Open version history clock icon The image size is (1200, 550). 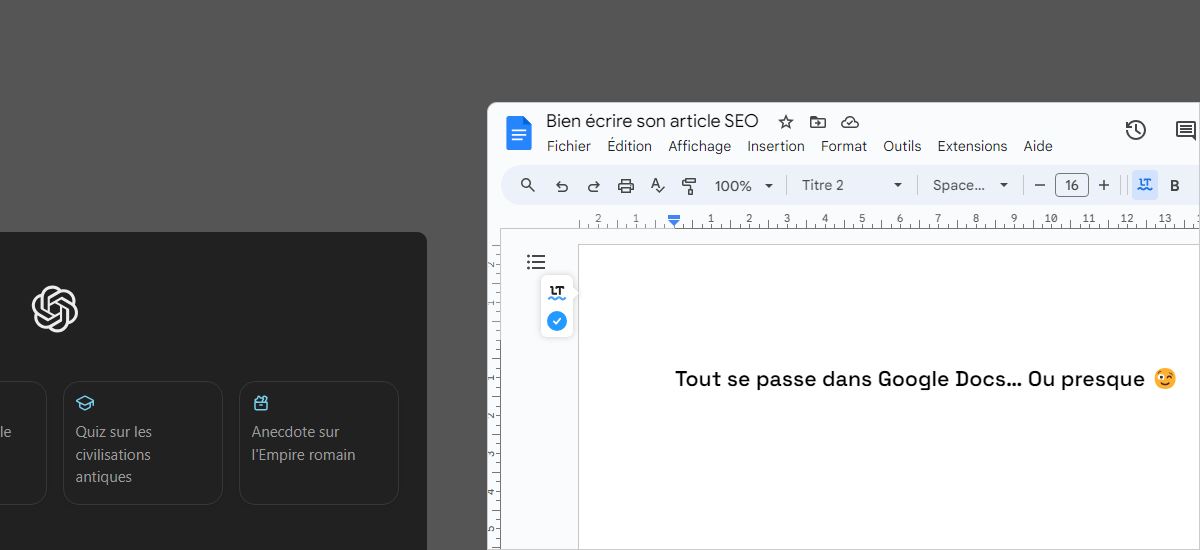pos(1135,130)
